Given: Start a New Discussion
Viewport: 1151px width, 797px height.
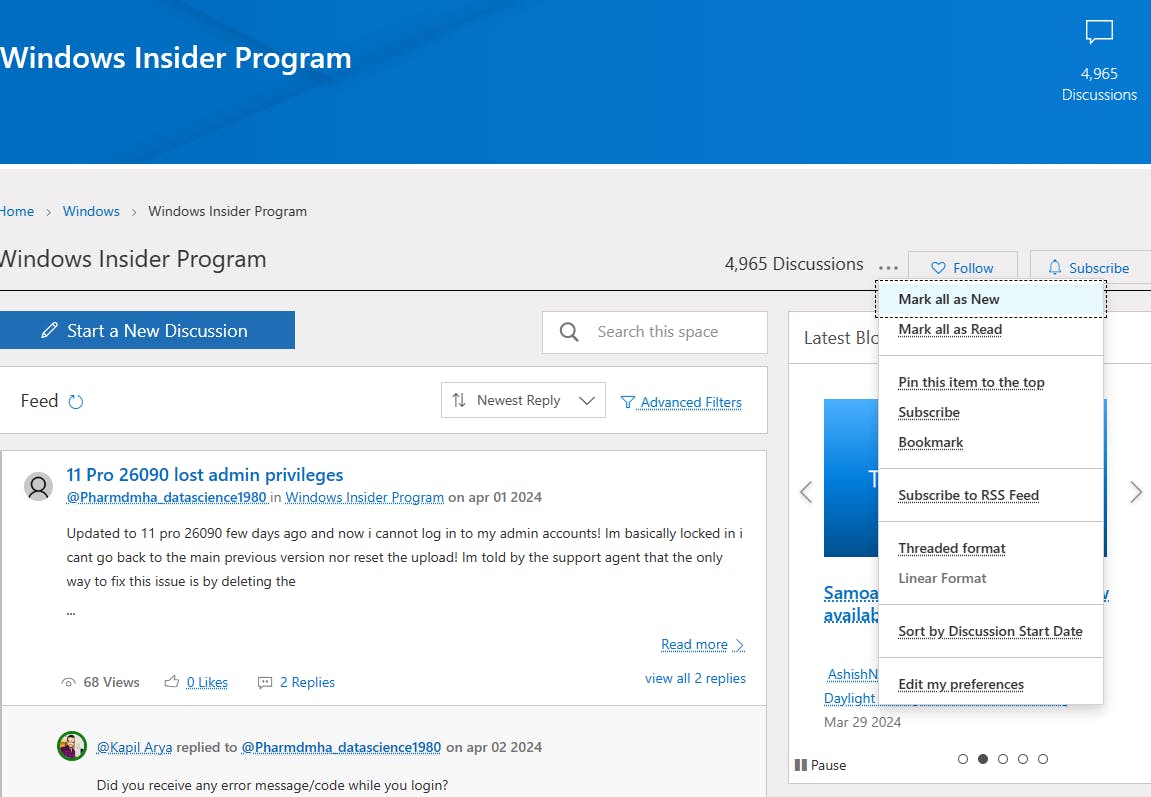Looking at the screenshot, I should (147, 330).
